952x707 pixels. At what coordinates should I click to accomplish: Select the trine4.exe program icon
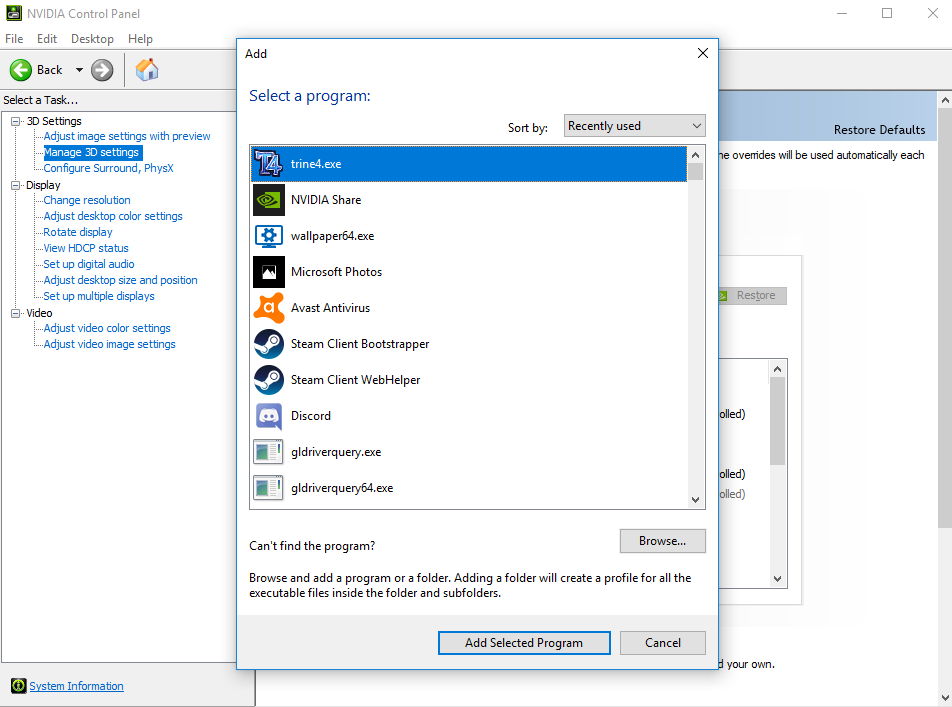point(268,164)
